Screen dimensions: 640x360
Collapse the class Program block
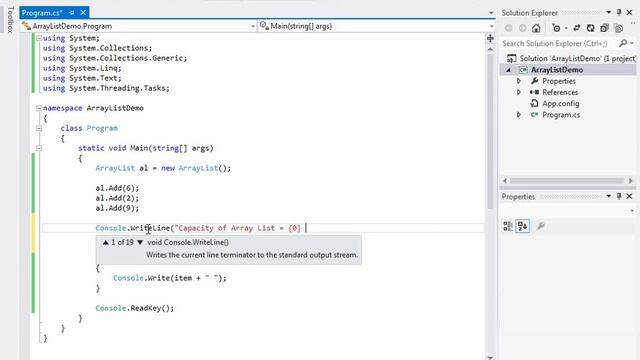pos(39,128)
